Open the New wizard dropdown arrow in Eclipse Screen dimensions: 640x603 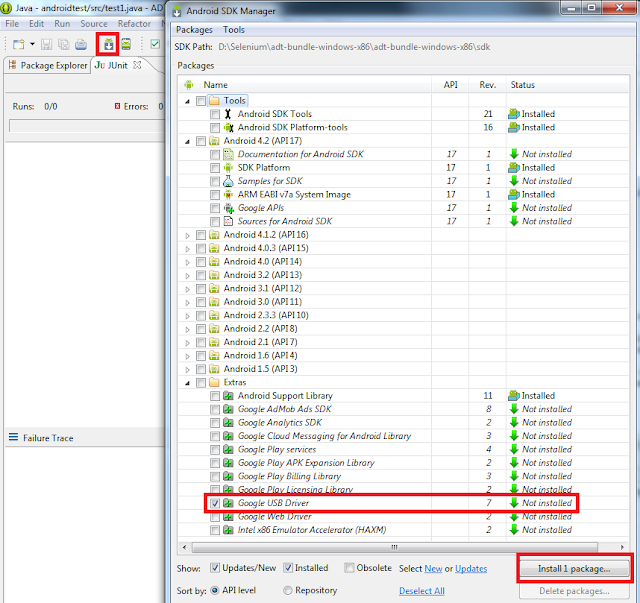click(32, 44)
